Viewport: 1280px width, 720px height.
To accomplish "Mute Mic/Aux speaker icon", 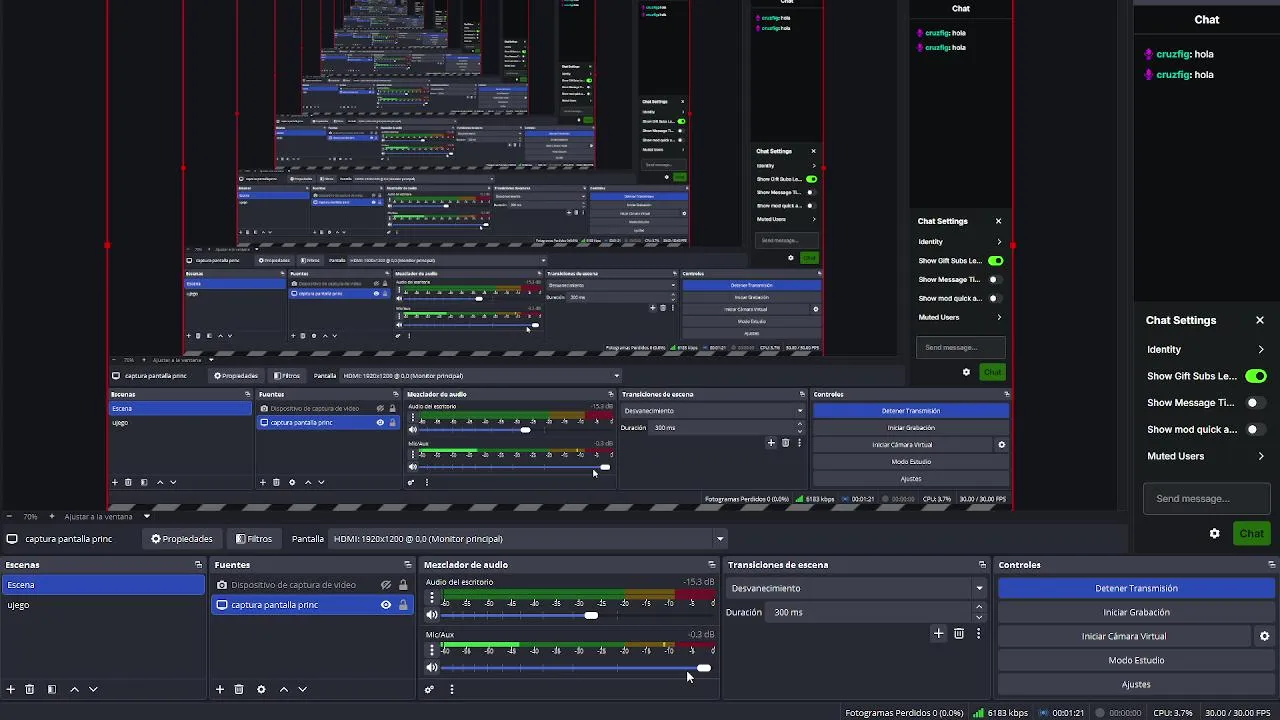I will click(x=432, y=667).
